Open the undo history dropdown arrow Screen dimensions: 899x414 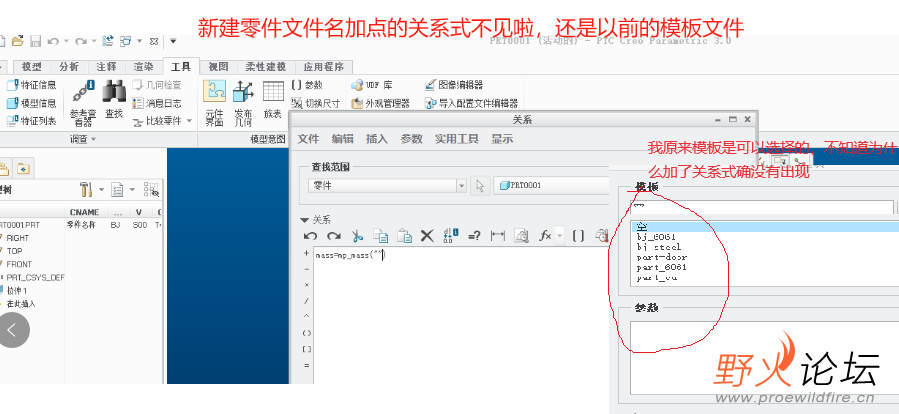click(x=66, y=41)
